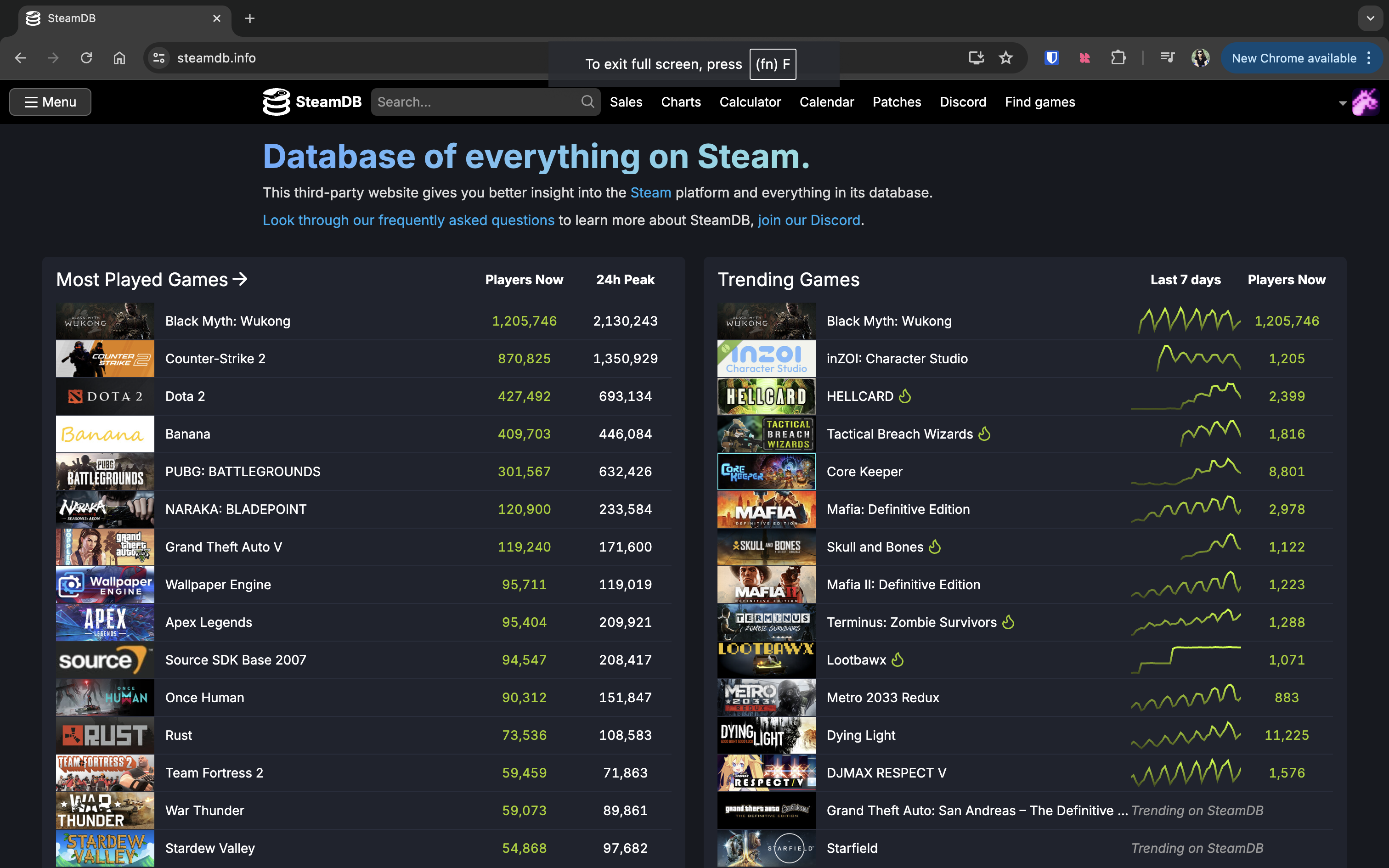The height and width of the screenshot is (868, 1389).
Task: Open Chrome three-dot menu
Action: point(1369,58)
